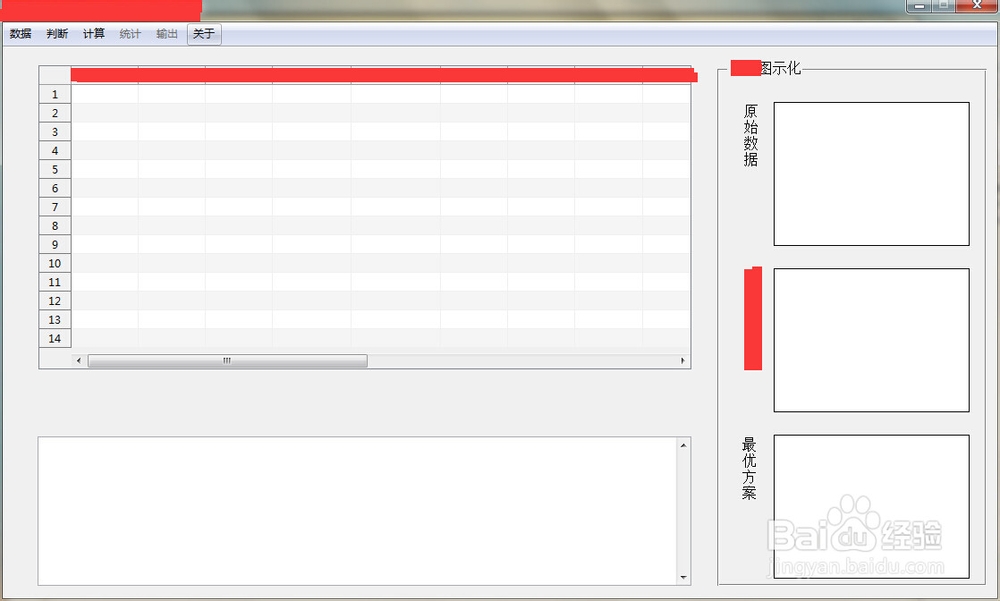Click the table's right scroll arrow

click(x=682, y=360)
